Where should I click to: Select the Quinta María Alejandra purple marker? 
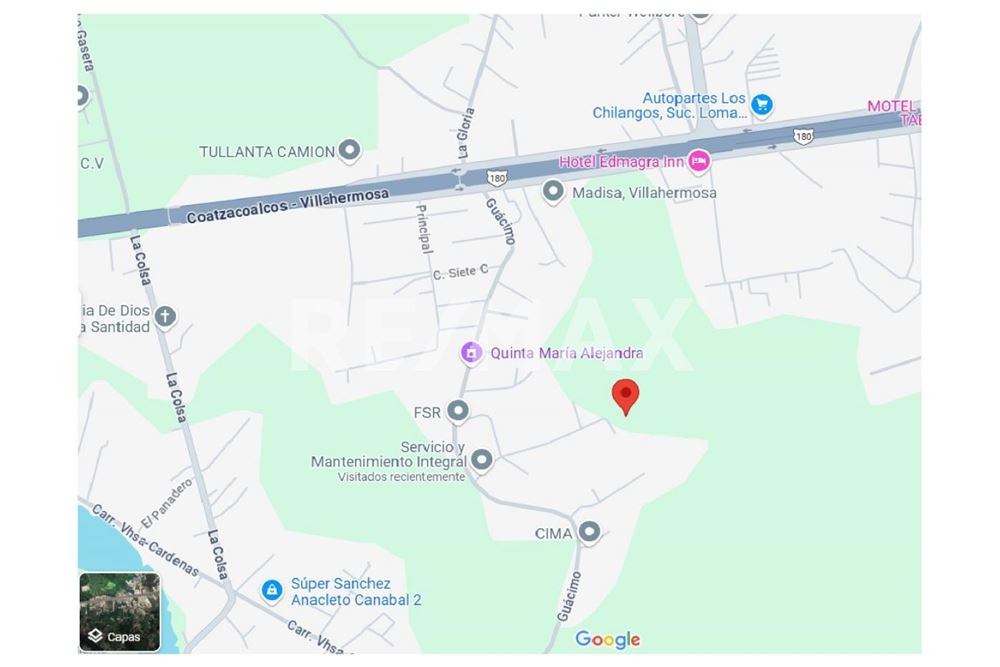click(x=471, y=353)
